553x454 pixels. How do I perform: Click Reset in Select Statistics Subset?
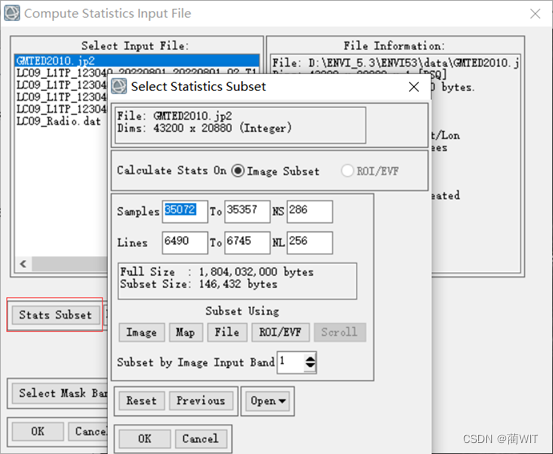(141, 401)
